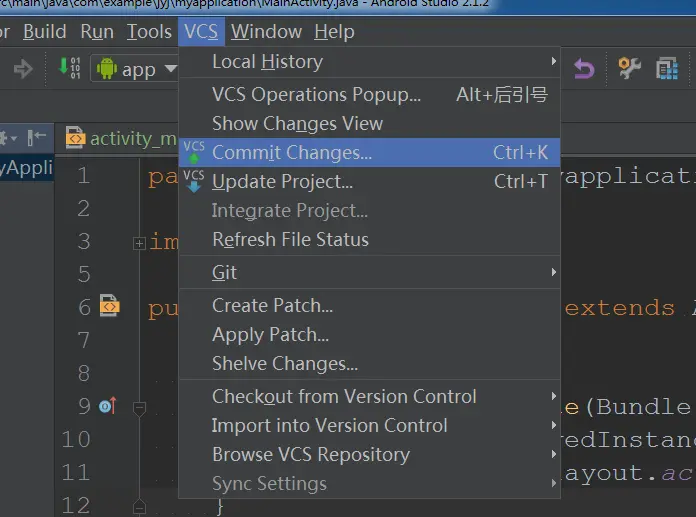Expand Checkout from Version Control submenu
This screenshot has width=696, height=517.
pyautogui.click(x=369, y=396)
